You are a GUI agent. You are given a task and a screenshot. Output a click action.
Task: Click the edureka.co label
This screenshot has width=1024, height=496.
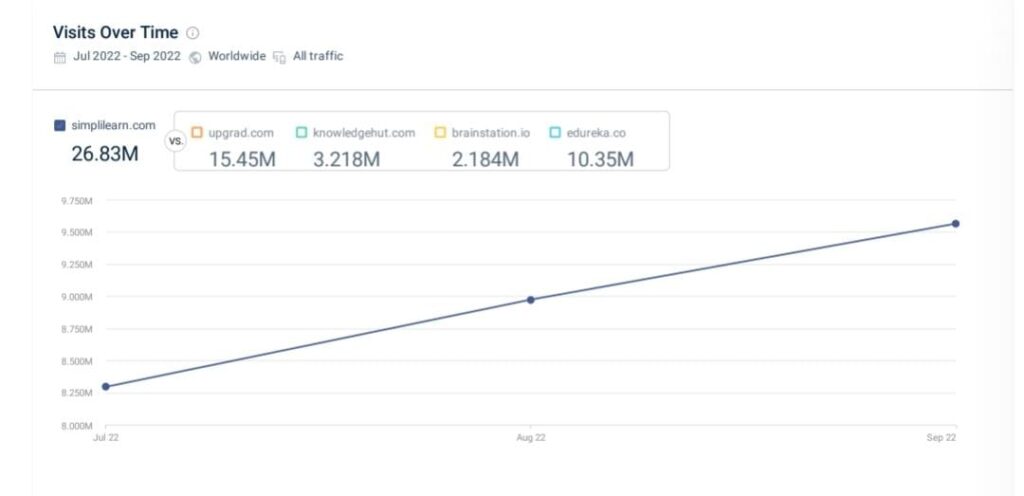coord(596,133)
